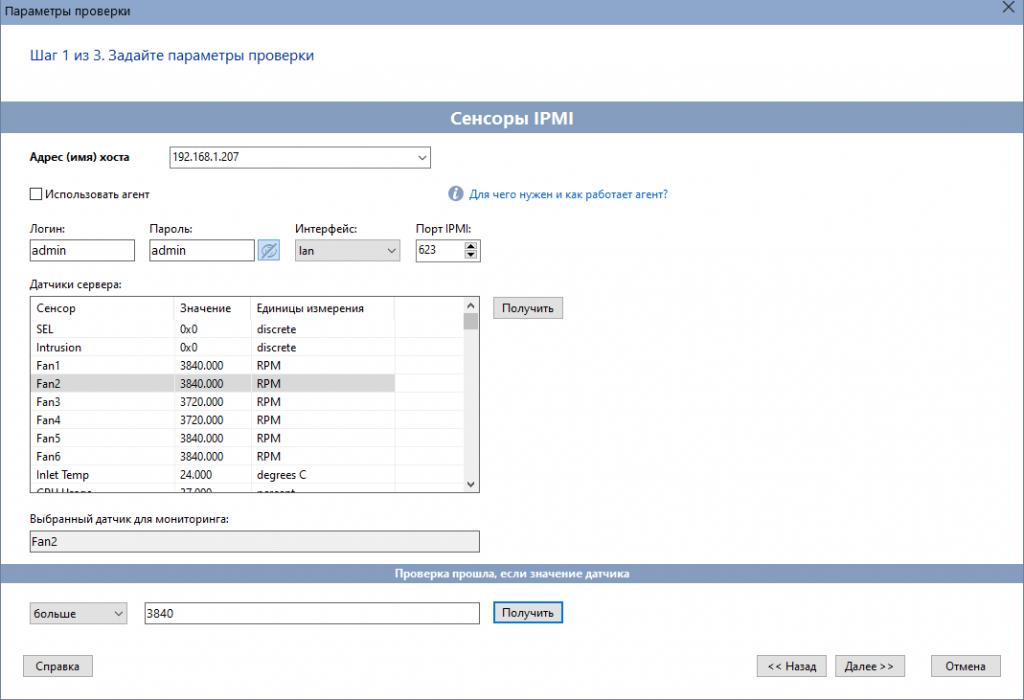The width and height of the screenshot is (1024, 700).
Task: Enable the 'Использовать агент' checkbox
Action: point(36,194)
